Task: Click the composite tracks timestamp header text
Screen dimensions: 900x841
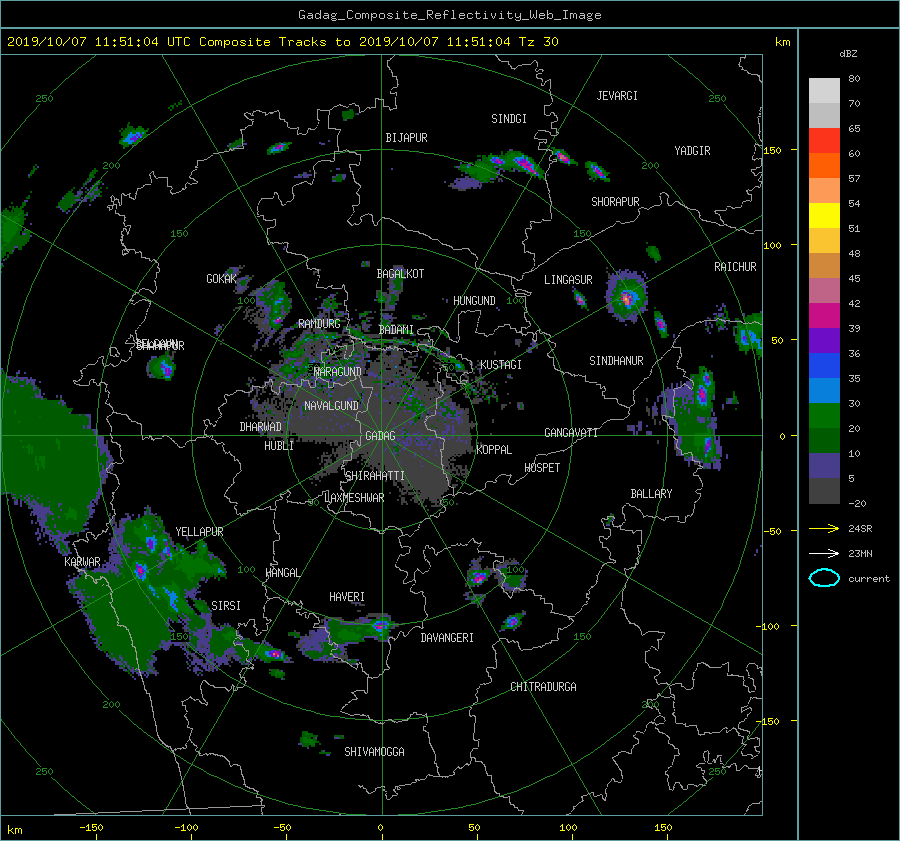Action: point(282,42)
